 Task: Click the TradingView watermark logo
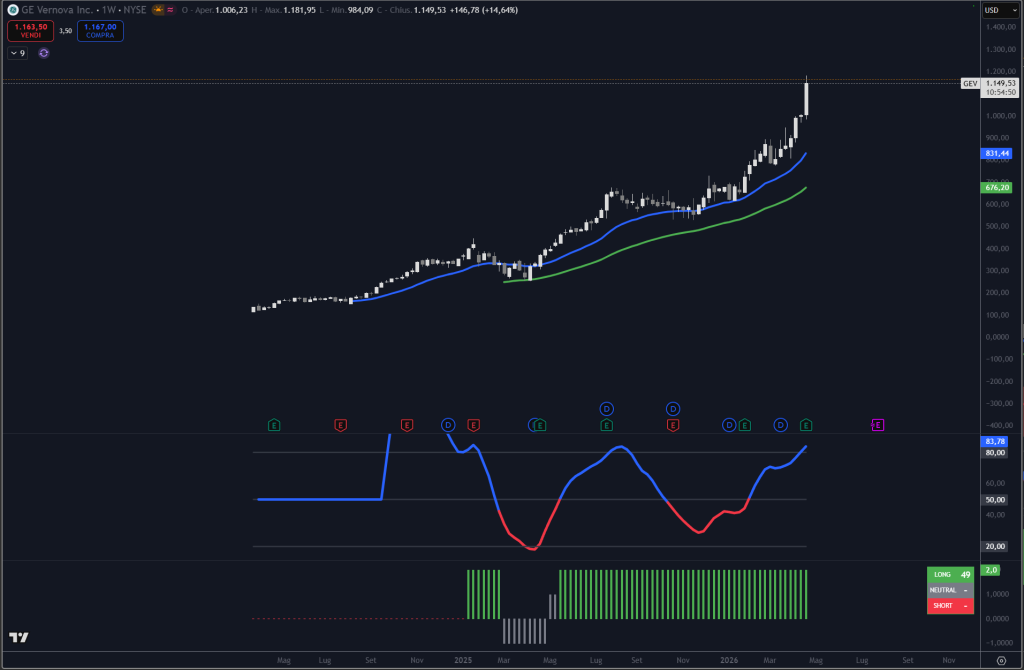point(21,637)
